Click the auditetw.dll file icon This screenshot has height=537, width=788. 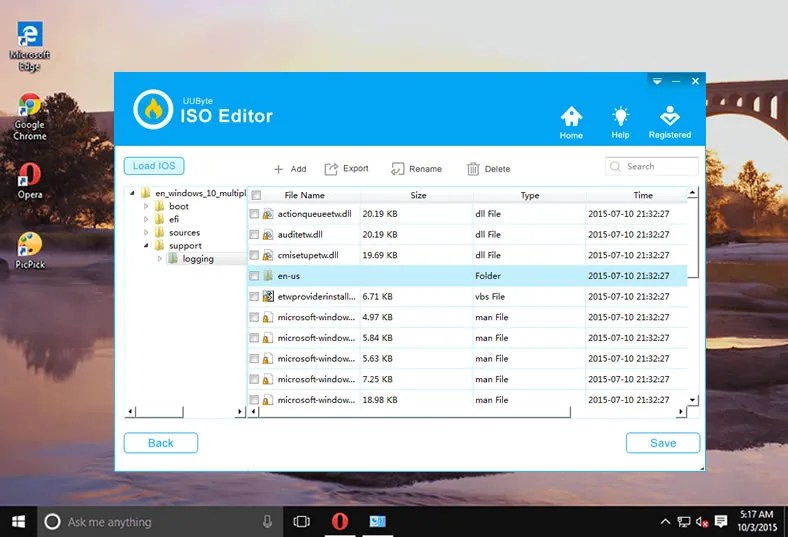[268, 235]
